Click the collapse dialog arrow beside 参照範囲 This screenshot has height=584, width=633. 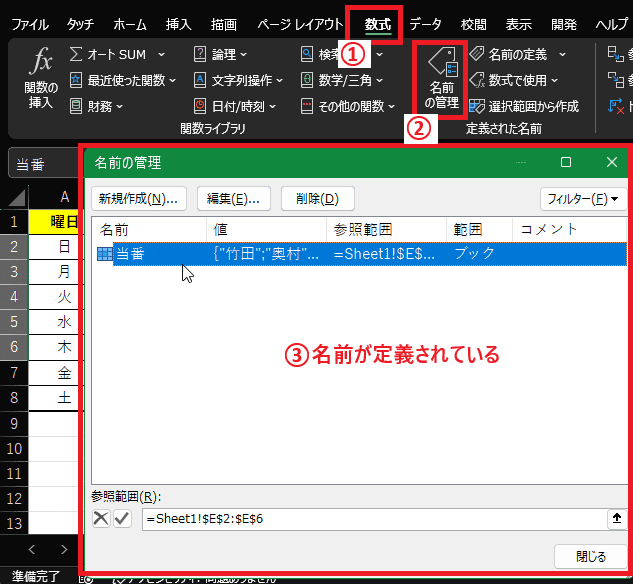(616, 519)
